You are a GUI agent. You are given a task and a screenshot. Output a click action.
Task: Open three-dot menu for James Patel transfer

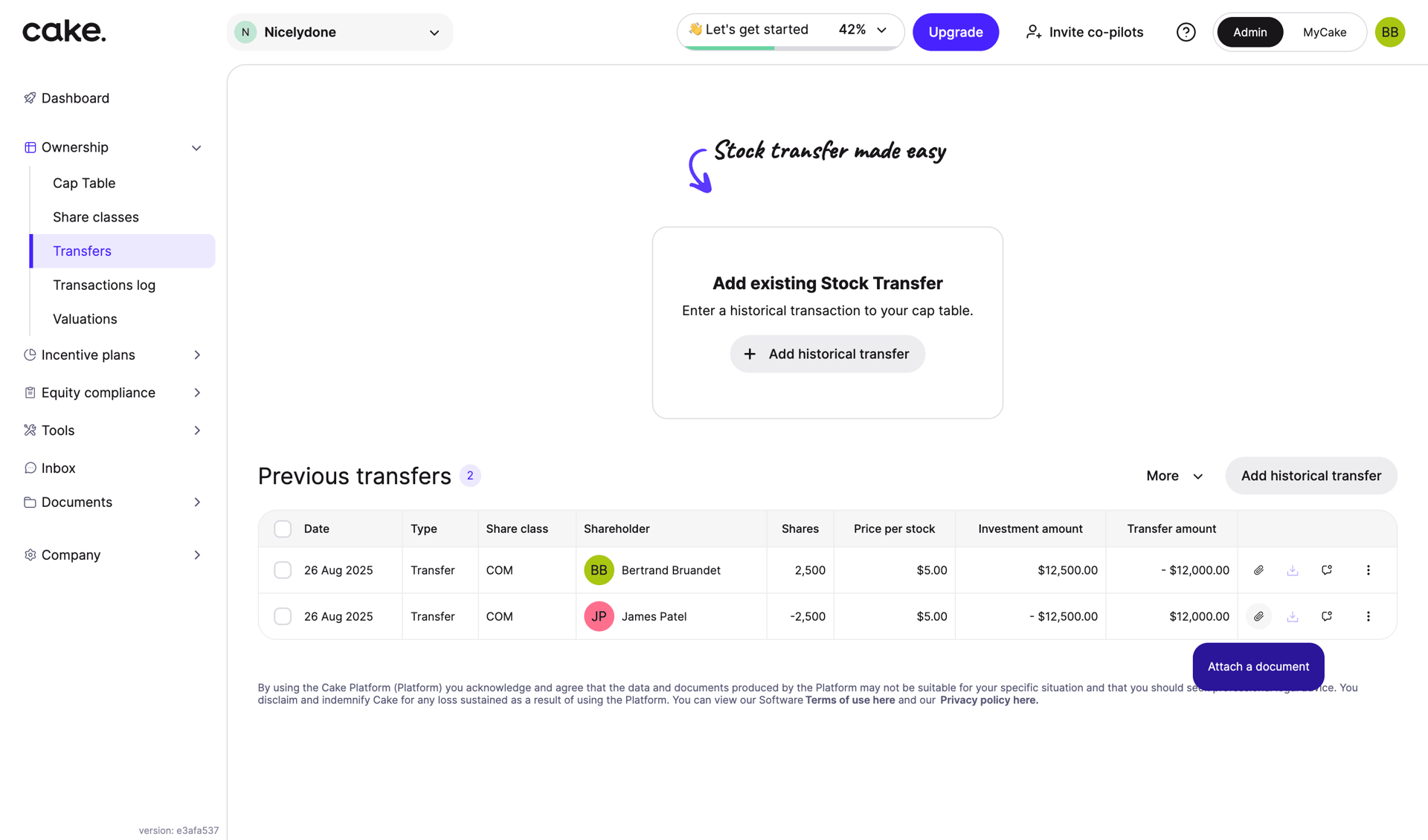click(1368, 616)
